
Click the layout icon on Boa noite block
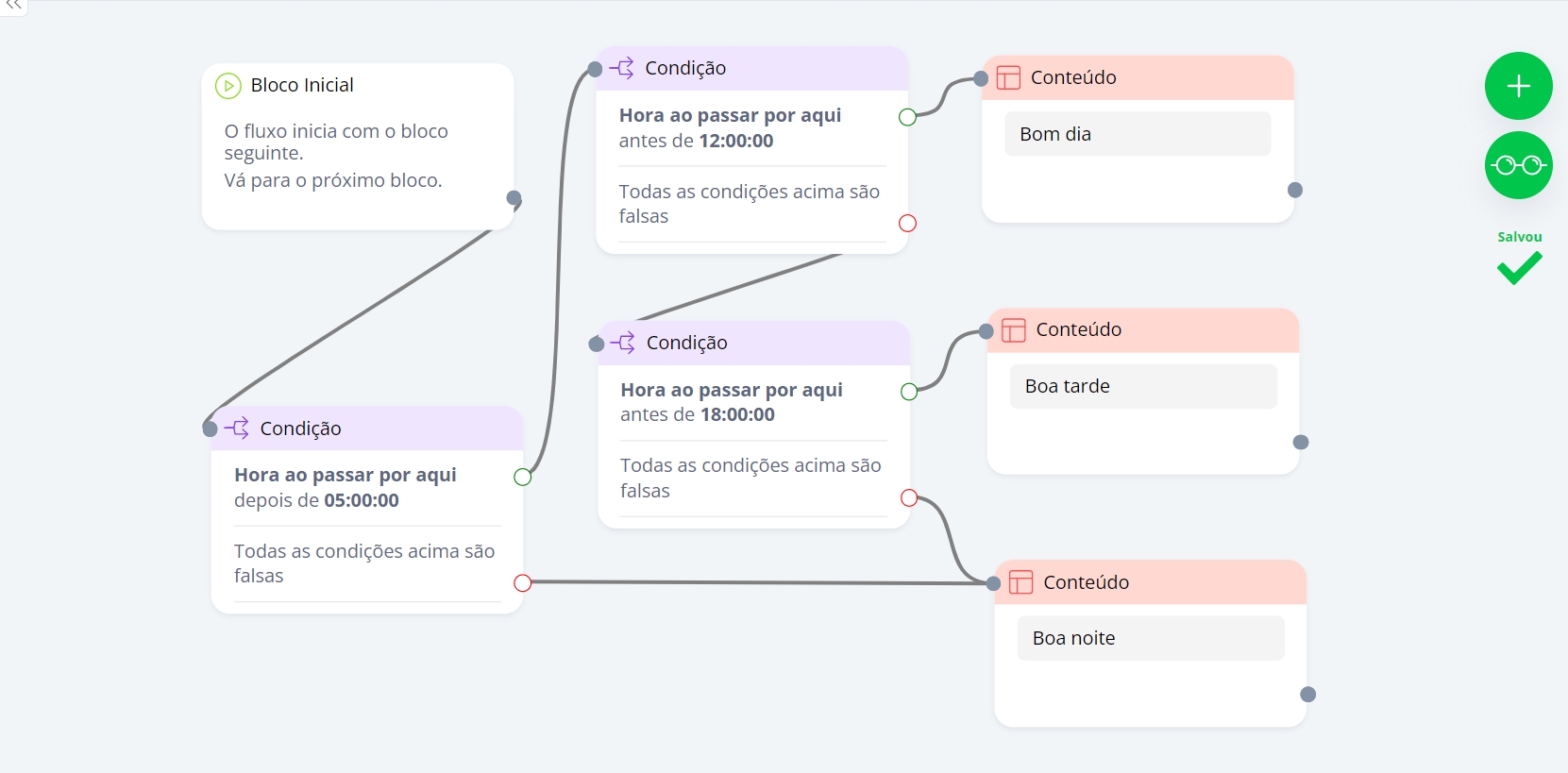[x=1021, y=582]
